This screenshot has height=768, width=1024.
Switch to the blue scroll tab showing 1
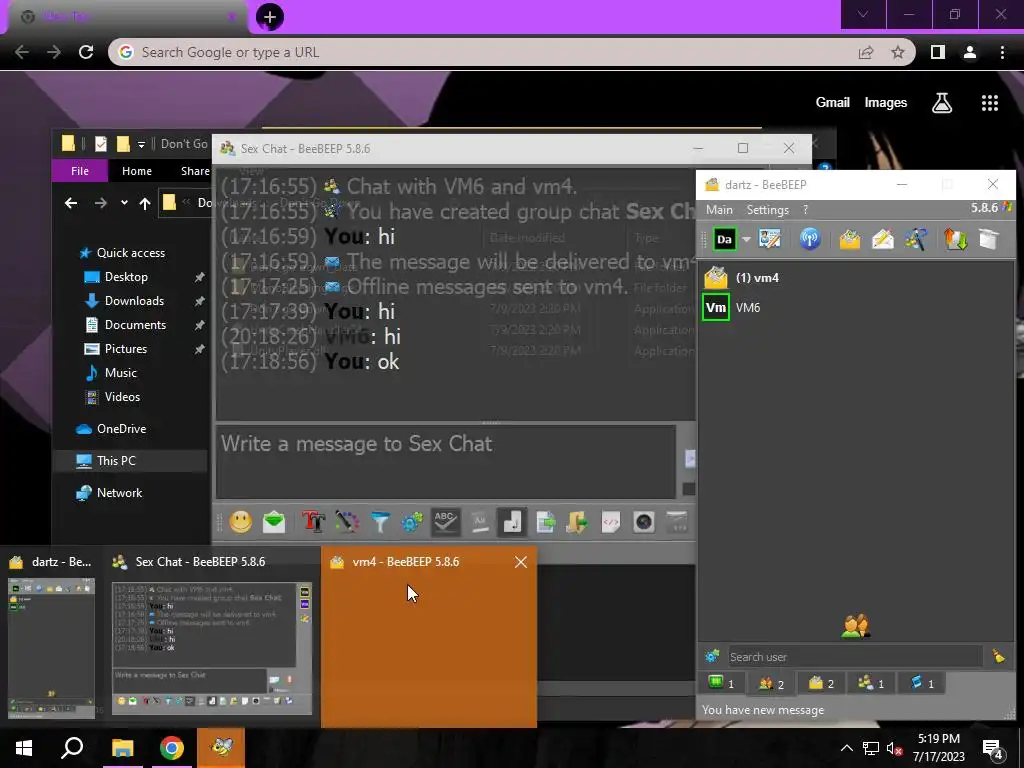pyautogui.click(x=921, y=683)
